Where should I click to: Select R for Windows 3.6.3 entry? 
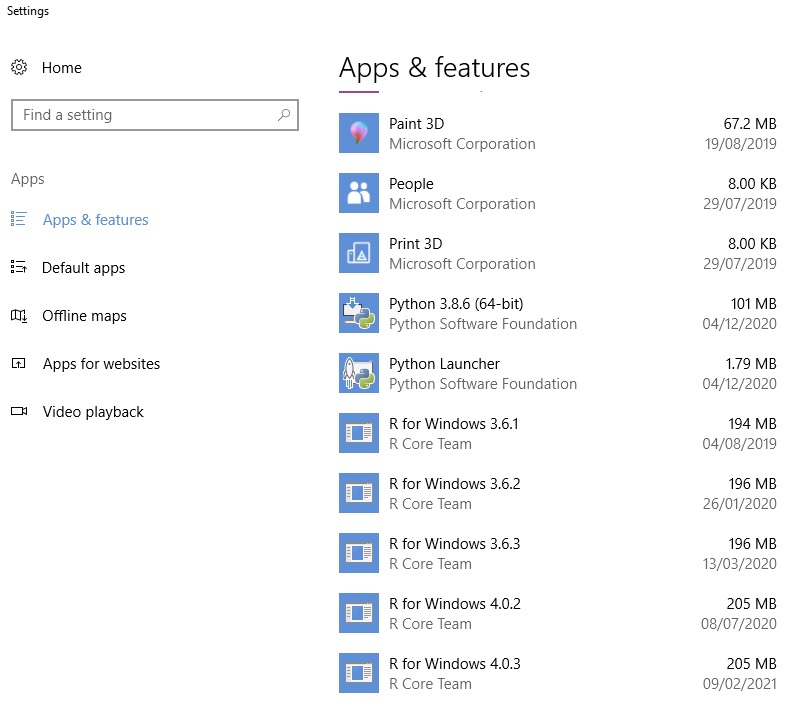(558, 553)
